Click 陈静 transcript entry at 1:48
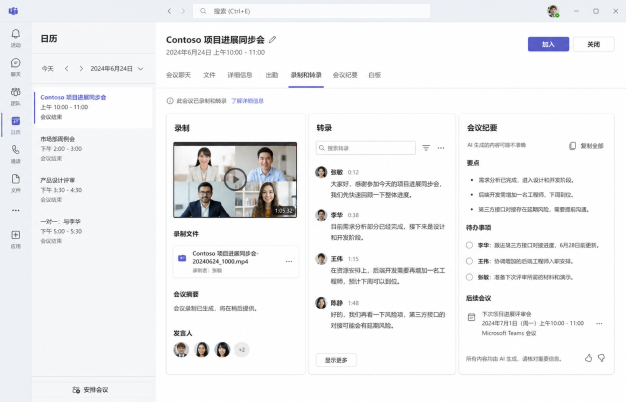The image size is (626, 402). [x=380, y=314]
